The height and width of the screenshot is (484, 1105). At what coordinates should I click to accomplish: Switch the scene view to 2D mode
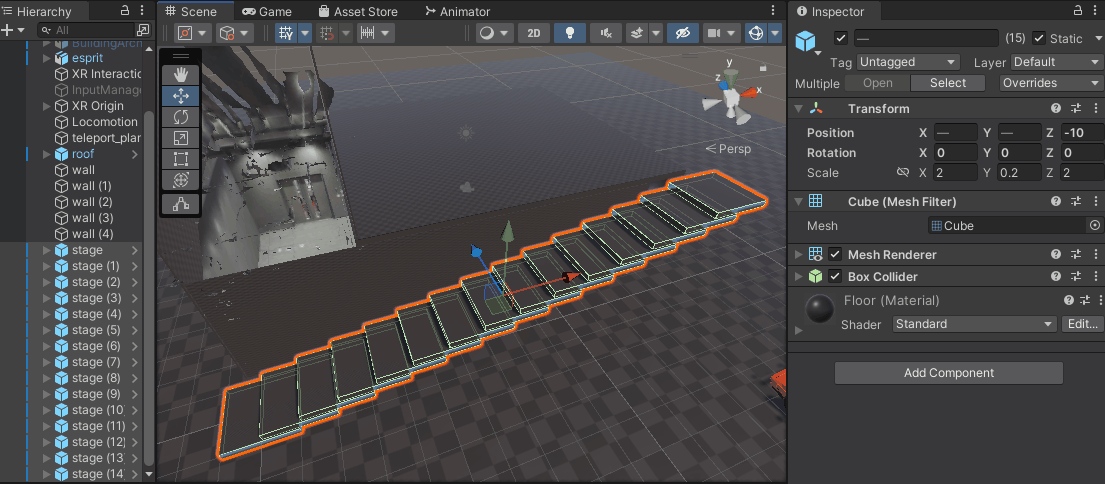pyautogui.click(x=534, y=33)
